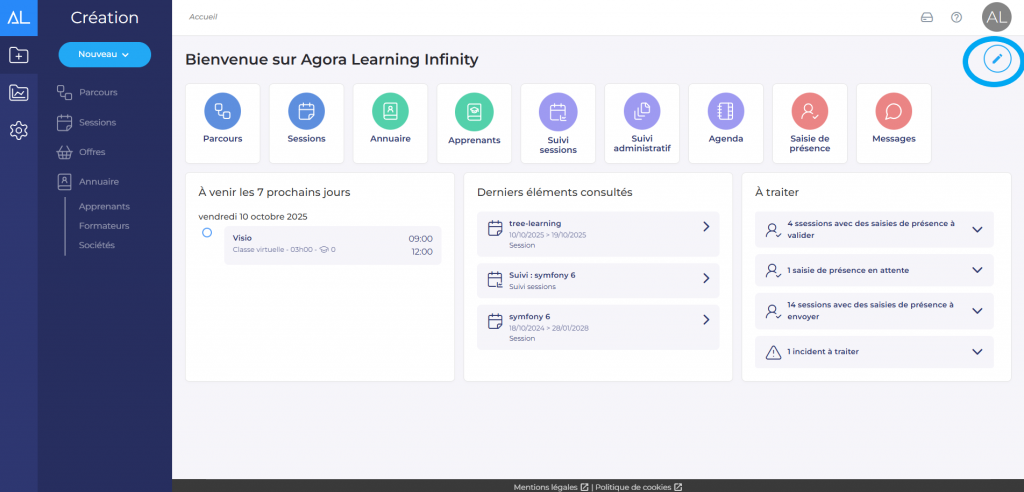Select the statistics chart icon in left rail
The height and width of the screenshot is (492, 1024).
point(18,93)
